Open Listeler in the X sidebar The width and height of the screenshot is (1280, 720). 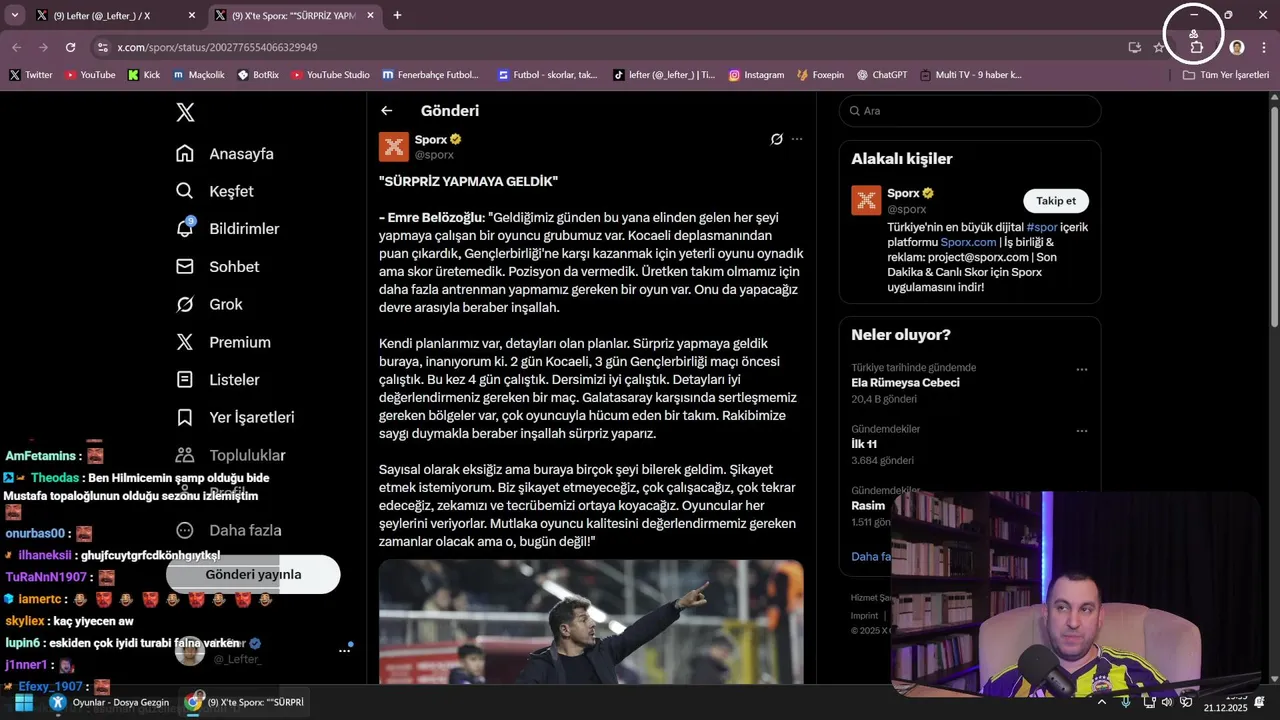218,380
